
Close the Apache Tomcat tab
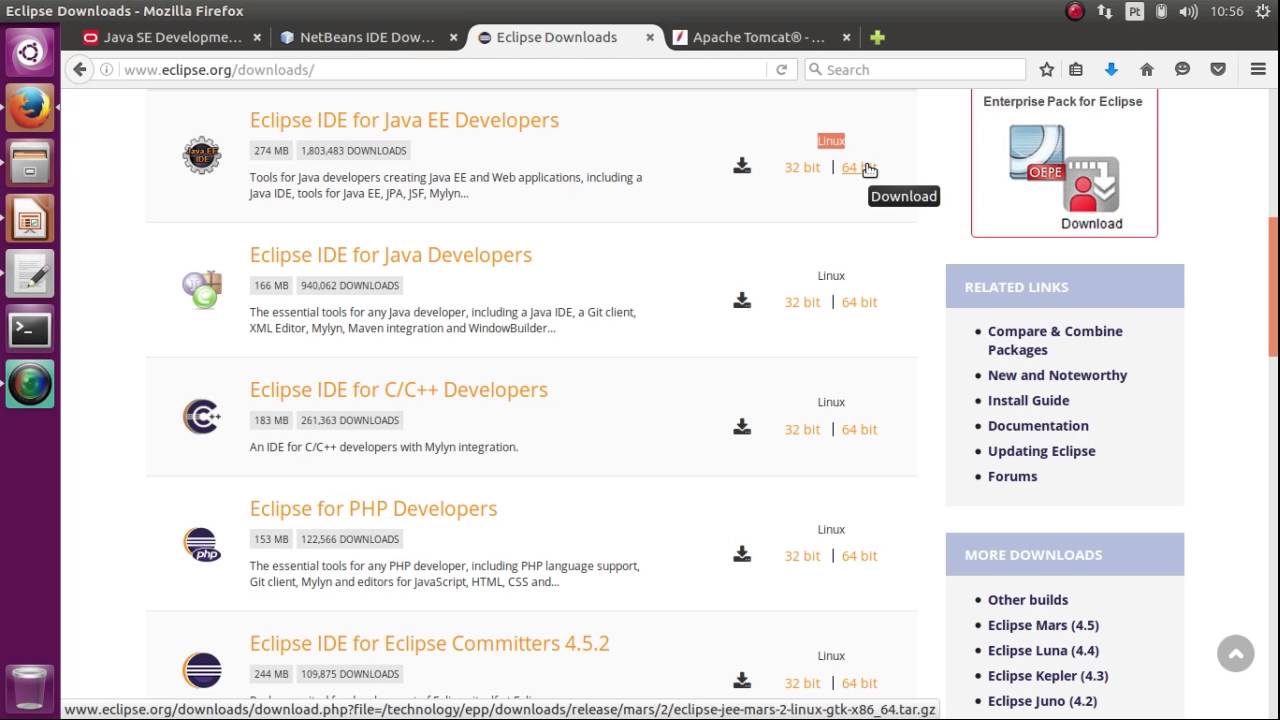coord(846,37)
